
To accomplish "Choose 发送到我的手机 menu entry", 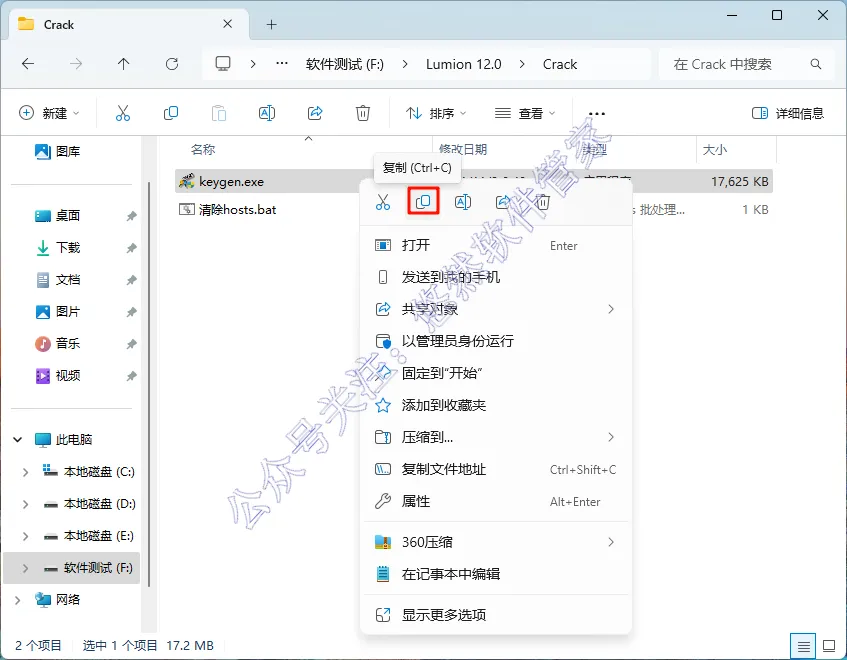I will (495, 277).
